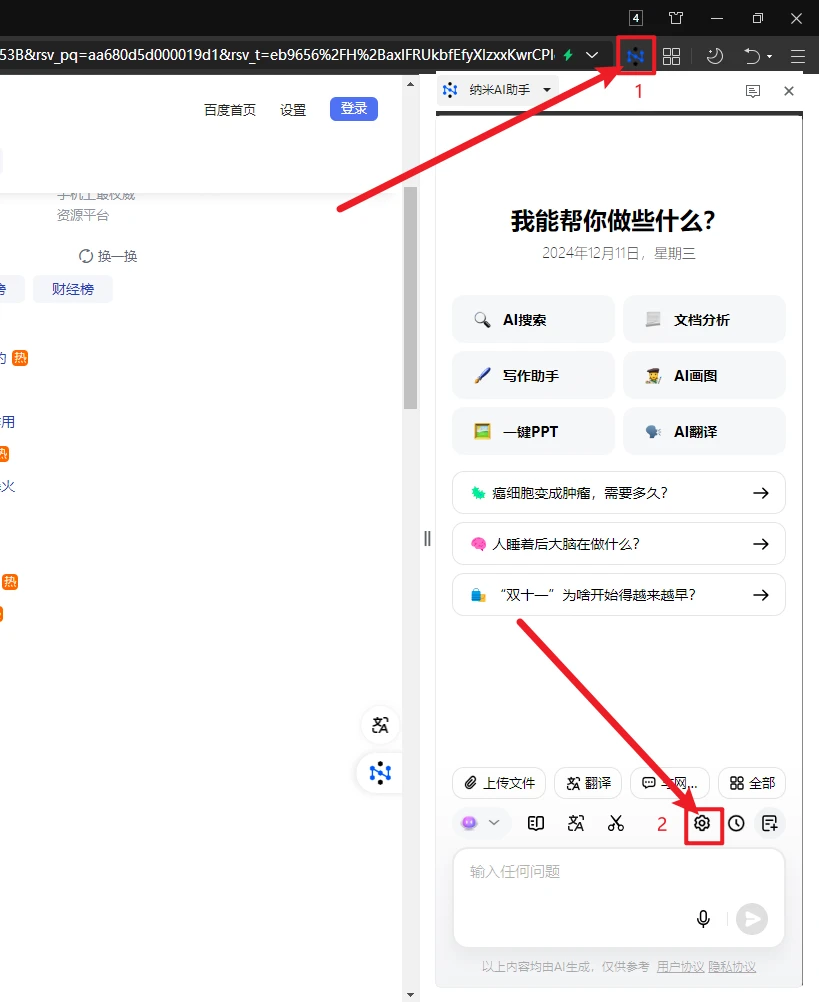
Task: Close the AI assistant side panel
Action: (789, 91)
